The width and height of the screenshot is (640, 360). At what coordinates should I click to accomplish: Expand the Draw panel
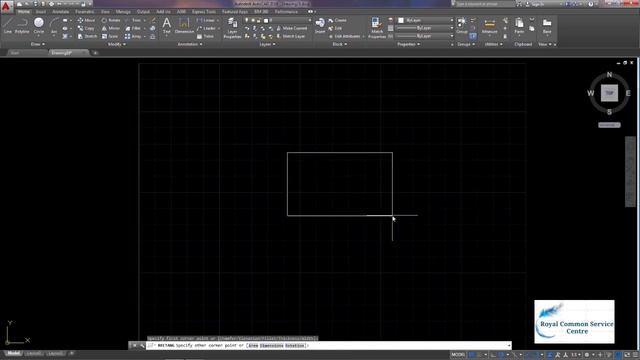click(x=38, y=44)
